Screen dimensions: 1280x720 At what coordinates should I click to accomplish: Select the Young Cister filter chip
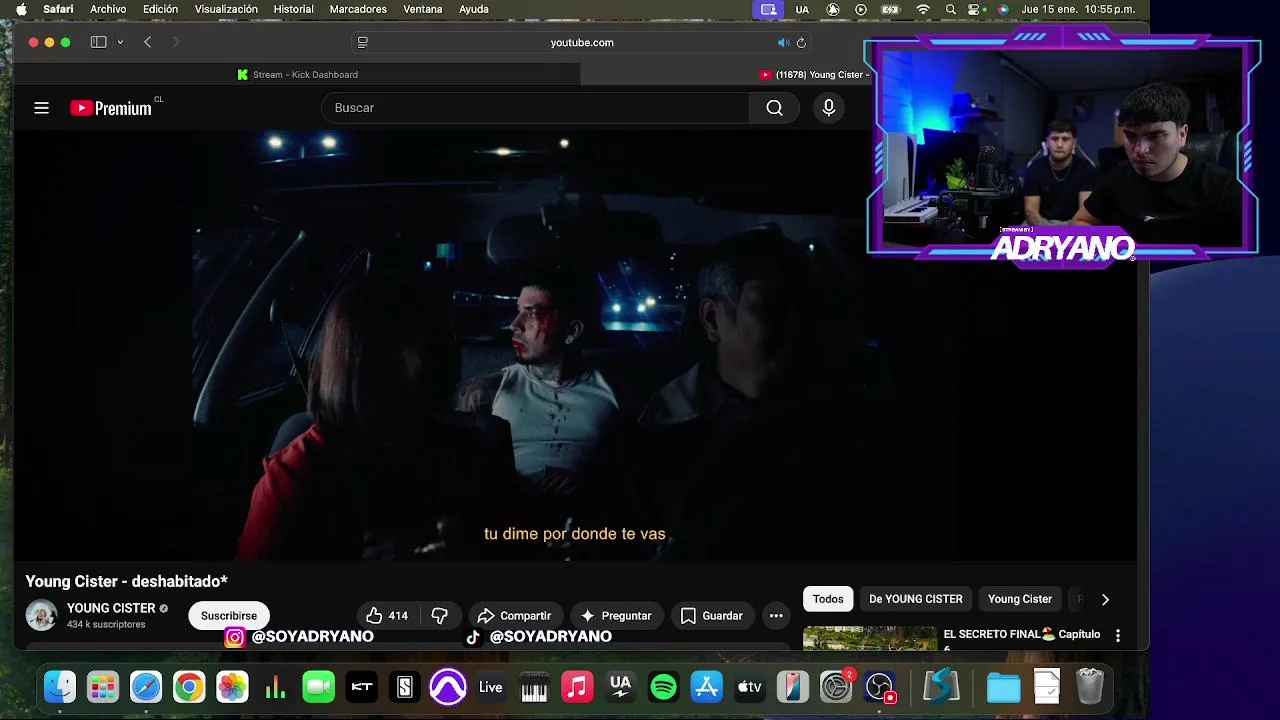(x=1020, y=599)
